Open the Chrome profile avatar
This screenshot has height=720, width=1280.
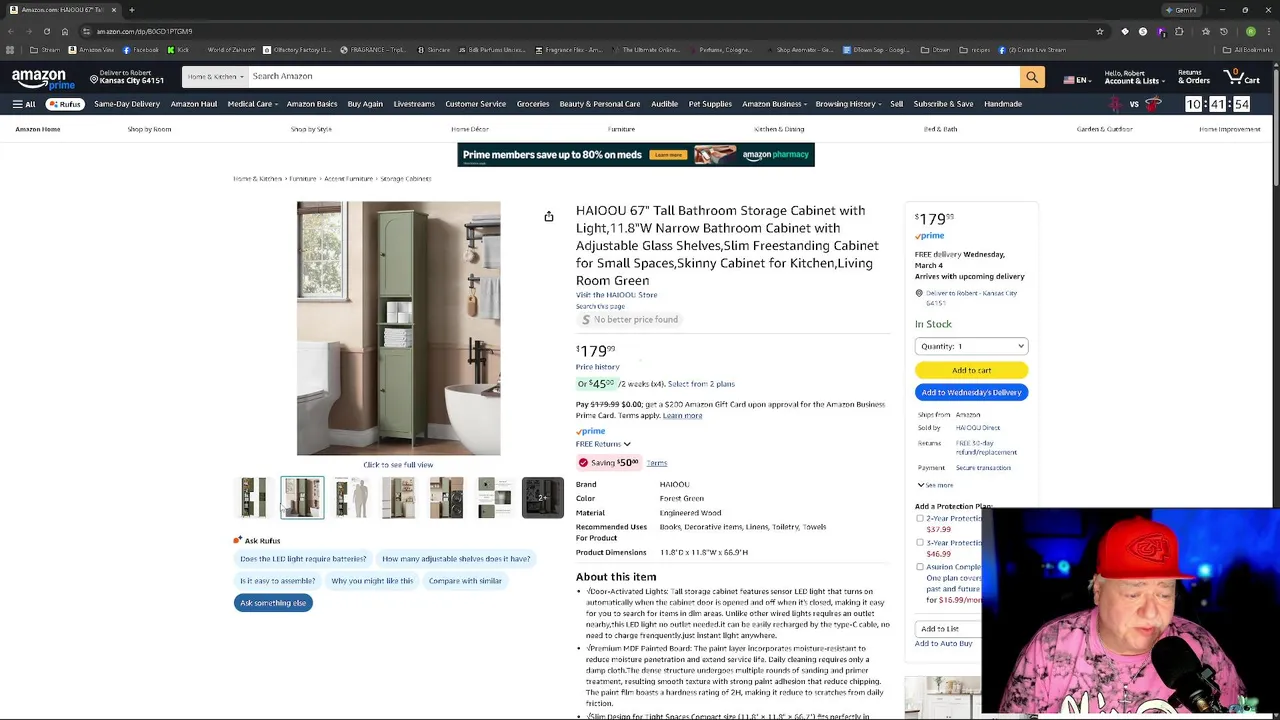point(1250,31)
